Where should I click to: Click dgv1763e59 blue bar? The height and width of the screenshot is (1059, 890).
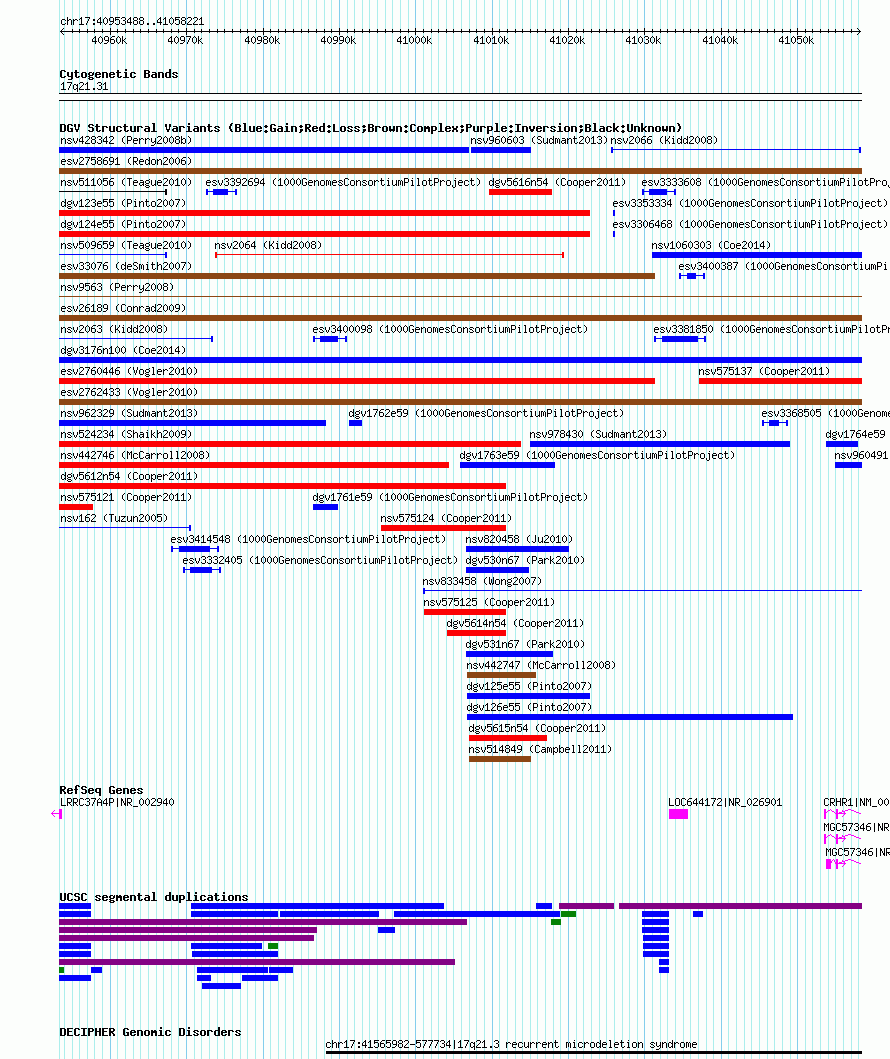pyautogui.click(x=507, y=465)
